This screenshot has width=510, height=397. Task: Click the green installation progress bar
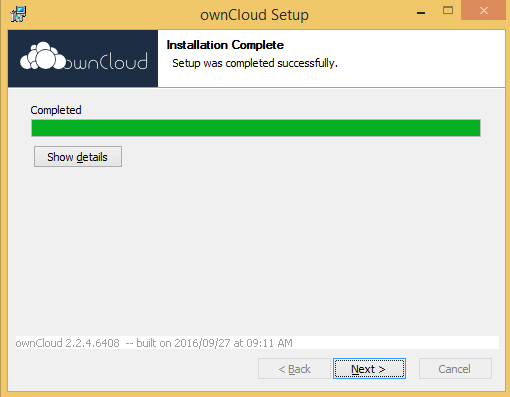click(x=256, y=128)
